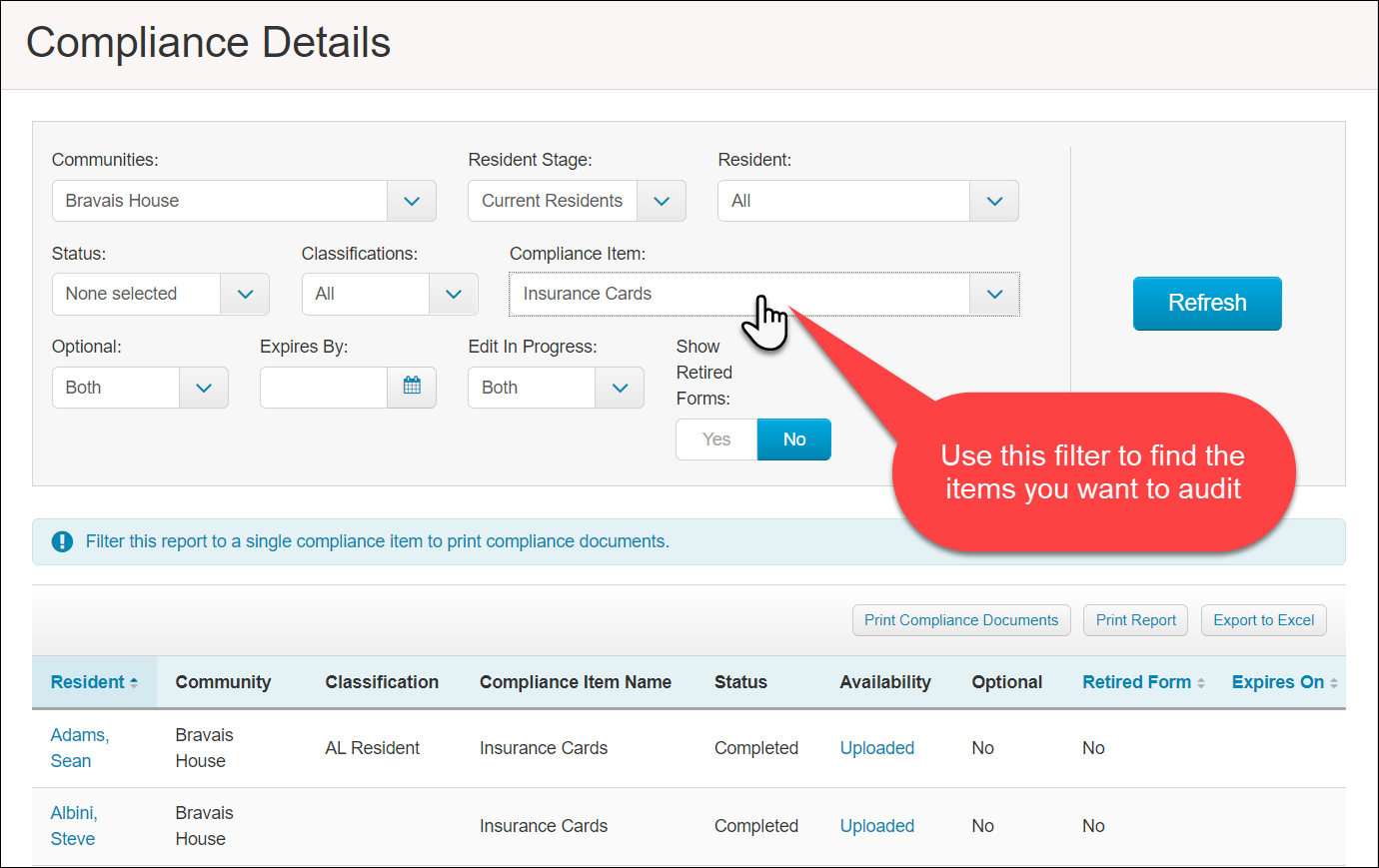1379x868 pixels.
Task: Set Show Retired Forms to Yes
Action: click(716, 439)
